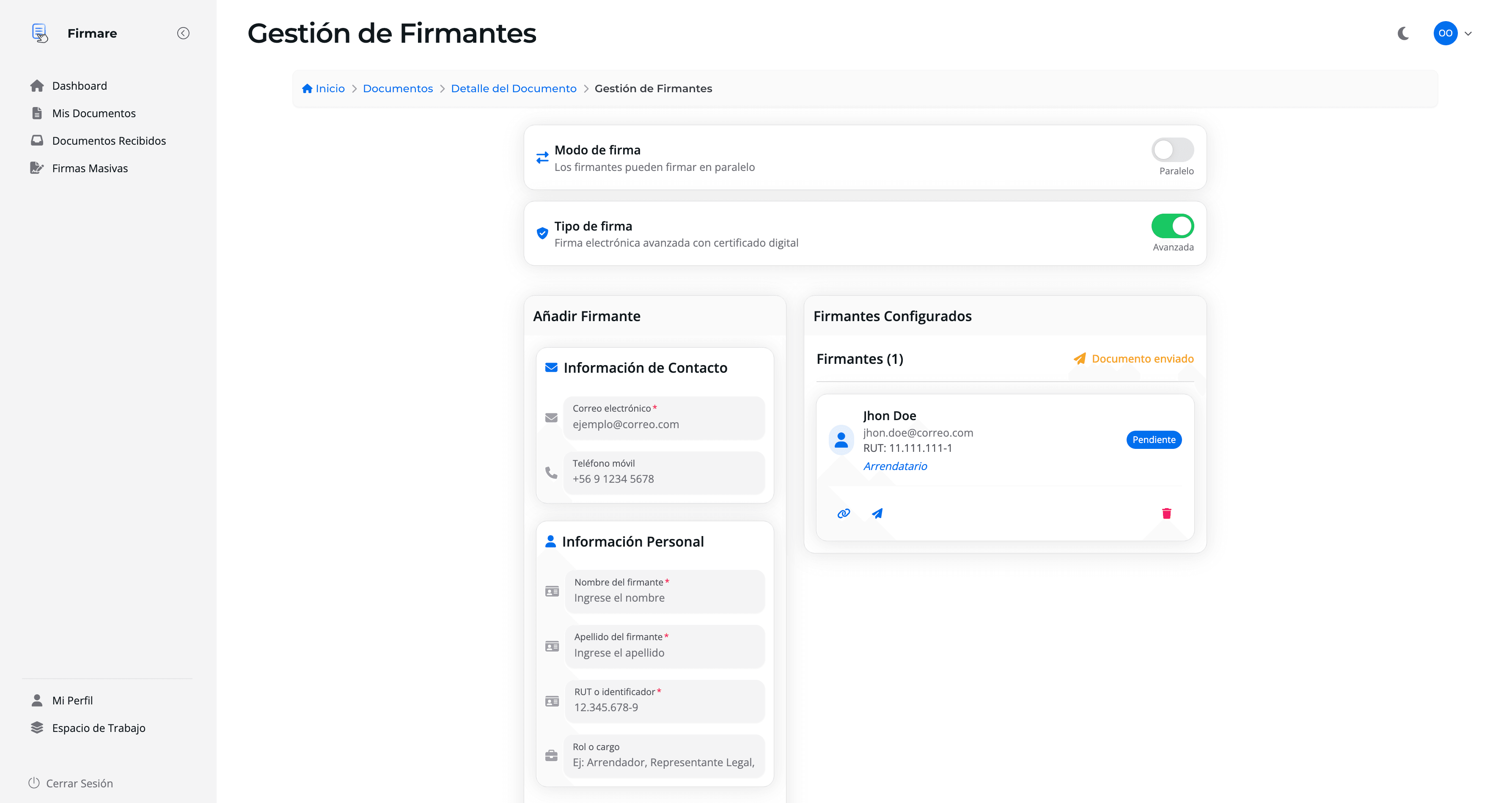1512x803 pixels.
Task: Click the Correo electrónico input field
Action: coord(664,418)
